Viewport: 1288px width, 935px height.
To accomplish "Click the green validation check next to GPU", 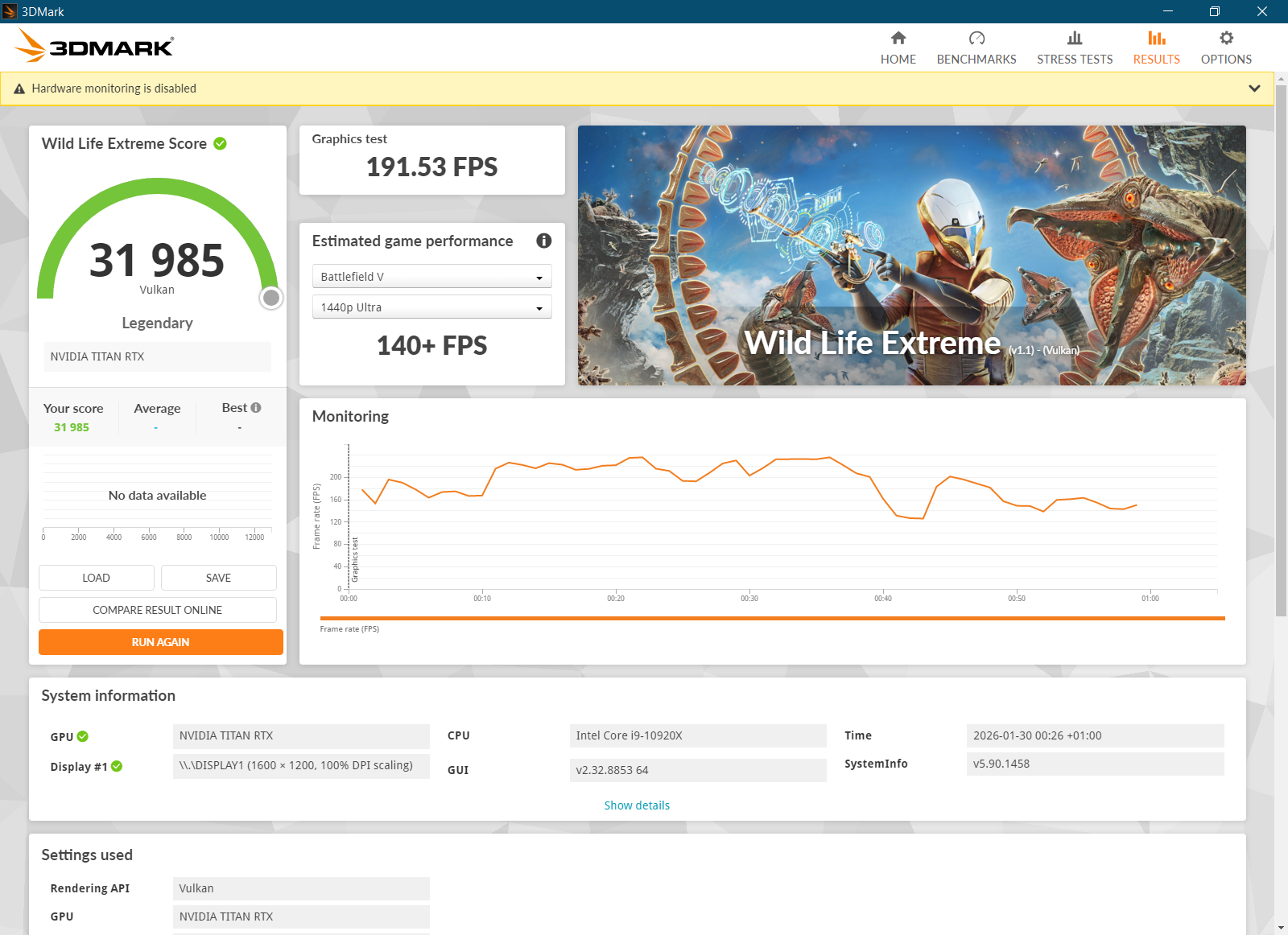I will [x=83, y=736].
